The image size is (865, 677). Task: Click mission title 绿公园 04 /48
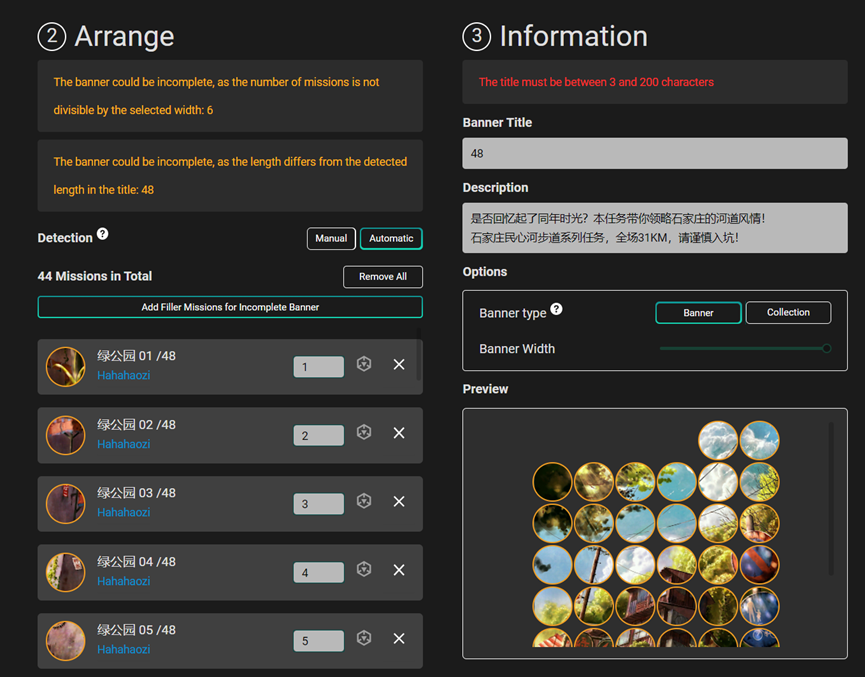(x=136, y=562)
